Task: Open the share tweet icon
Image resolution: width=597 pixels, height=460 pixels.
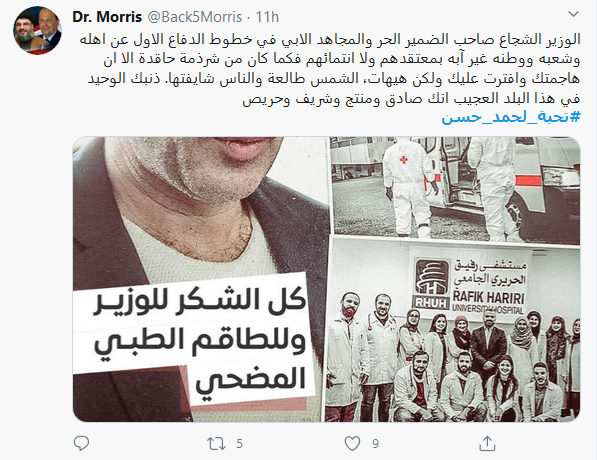Action: pyautogui.click(x=487, y=444)
